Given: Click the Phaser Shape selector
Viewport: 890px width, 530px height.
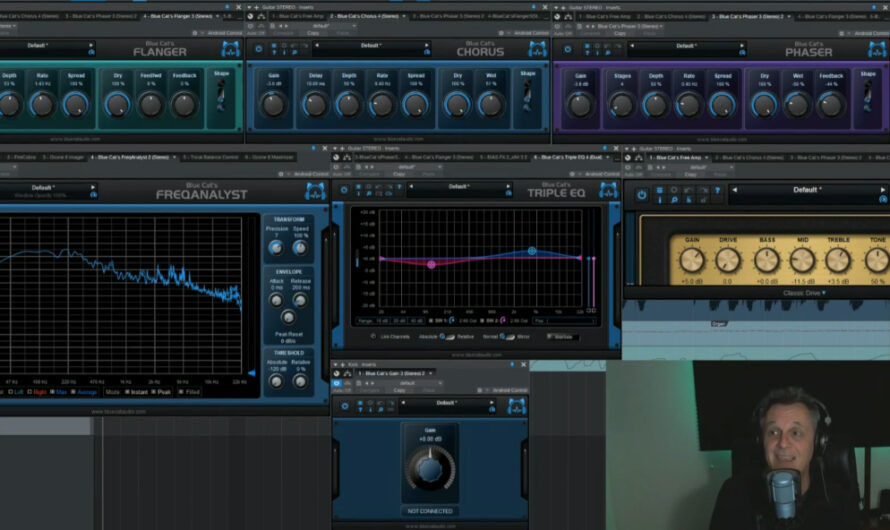Looking at the screenshot, I should point(867,95).
